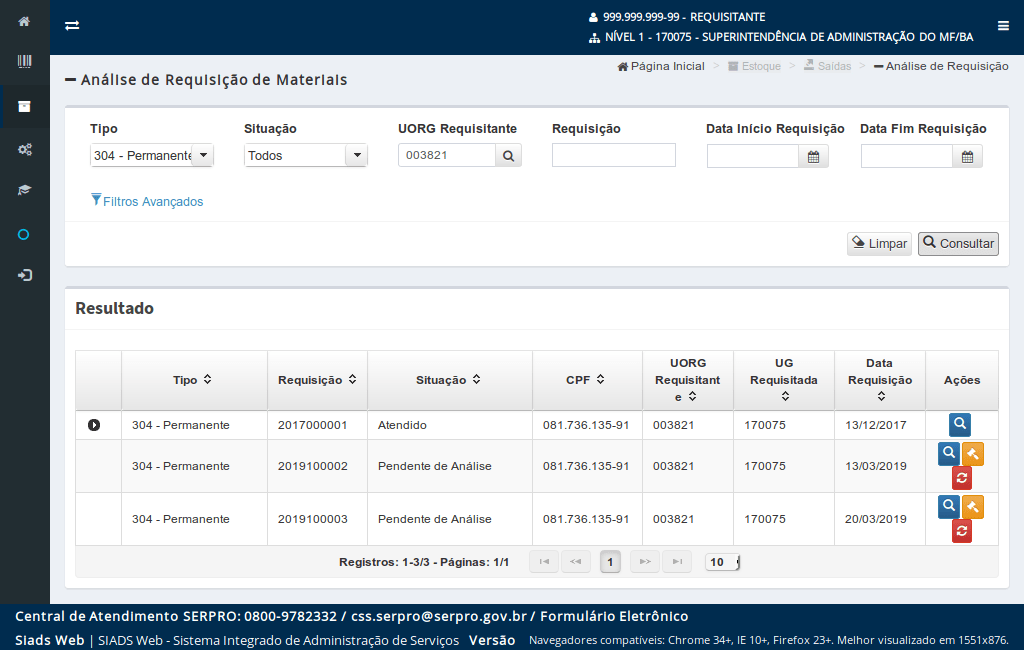Sort table by UORG Requisitante column
The image size is (1024, 650).
[692, 397]
